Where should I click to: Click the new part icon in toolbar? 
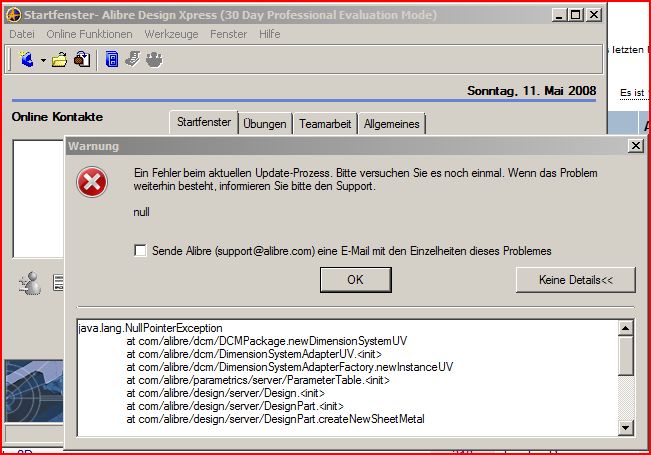click(x=27, y=59)
